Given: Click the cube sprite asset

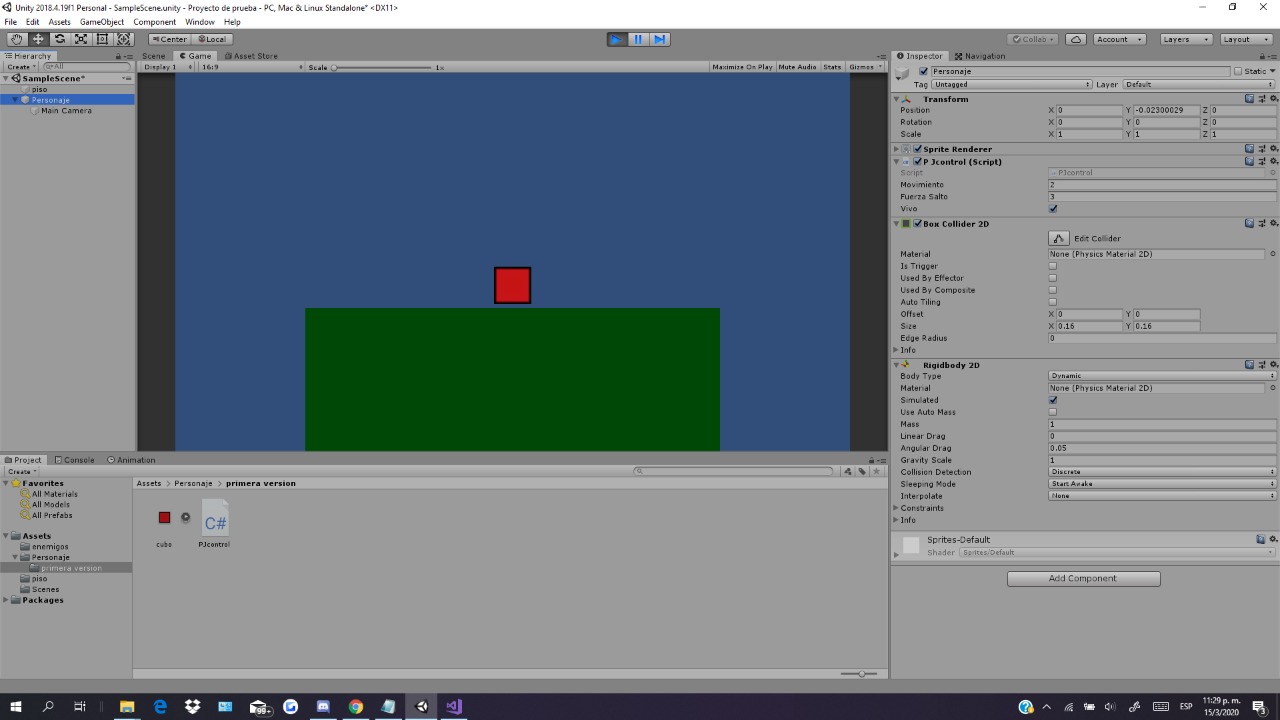Looking at the screenshot, I should (x=164, y=517).
